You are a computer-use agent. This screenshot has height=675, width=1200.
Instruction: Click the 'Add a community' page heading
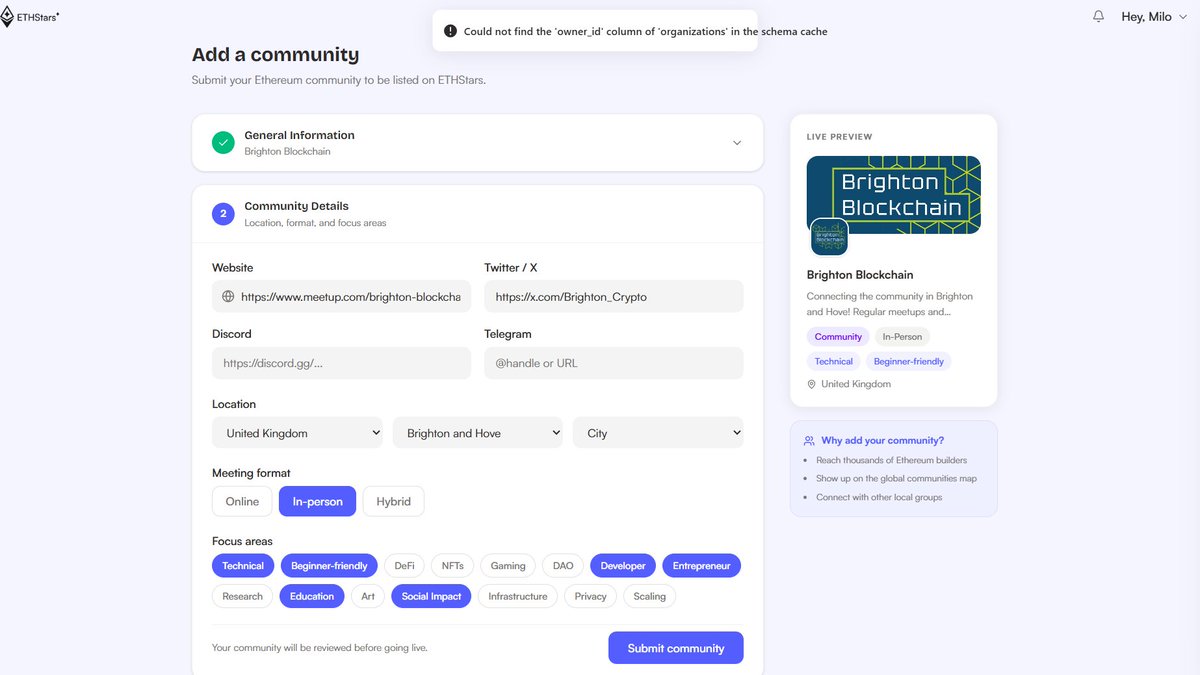tap(275, 55)
